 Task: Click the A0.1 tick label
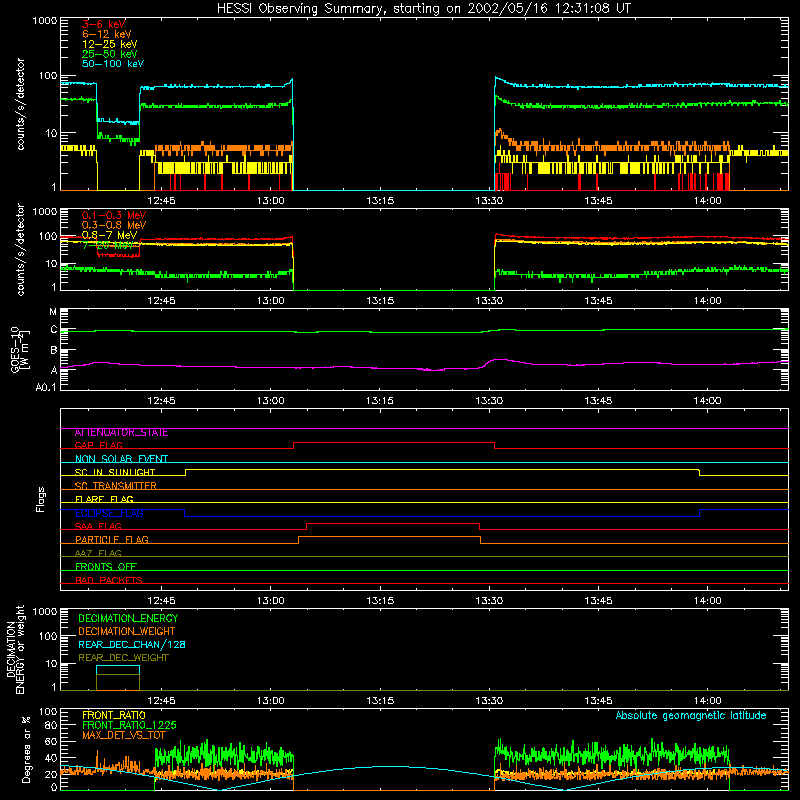46,388
